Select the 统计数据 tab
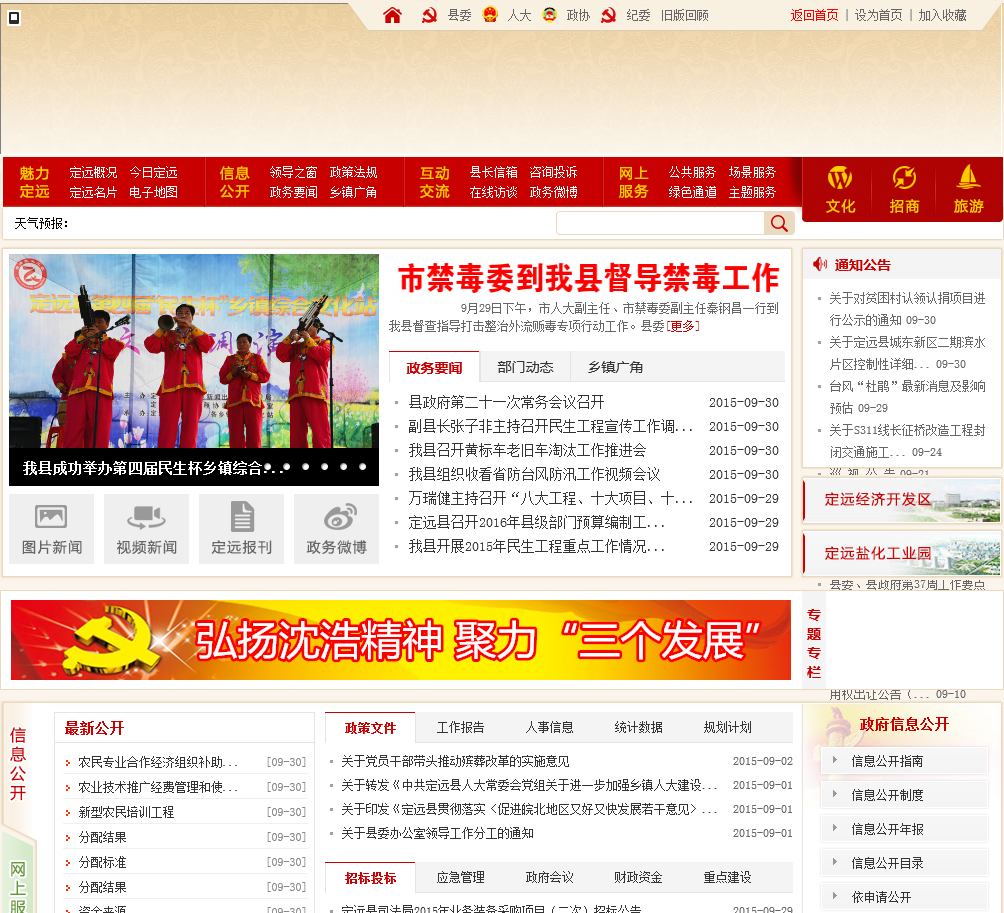 [x=638, y=727]
